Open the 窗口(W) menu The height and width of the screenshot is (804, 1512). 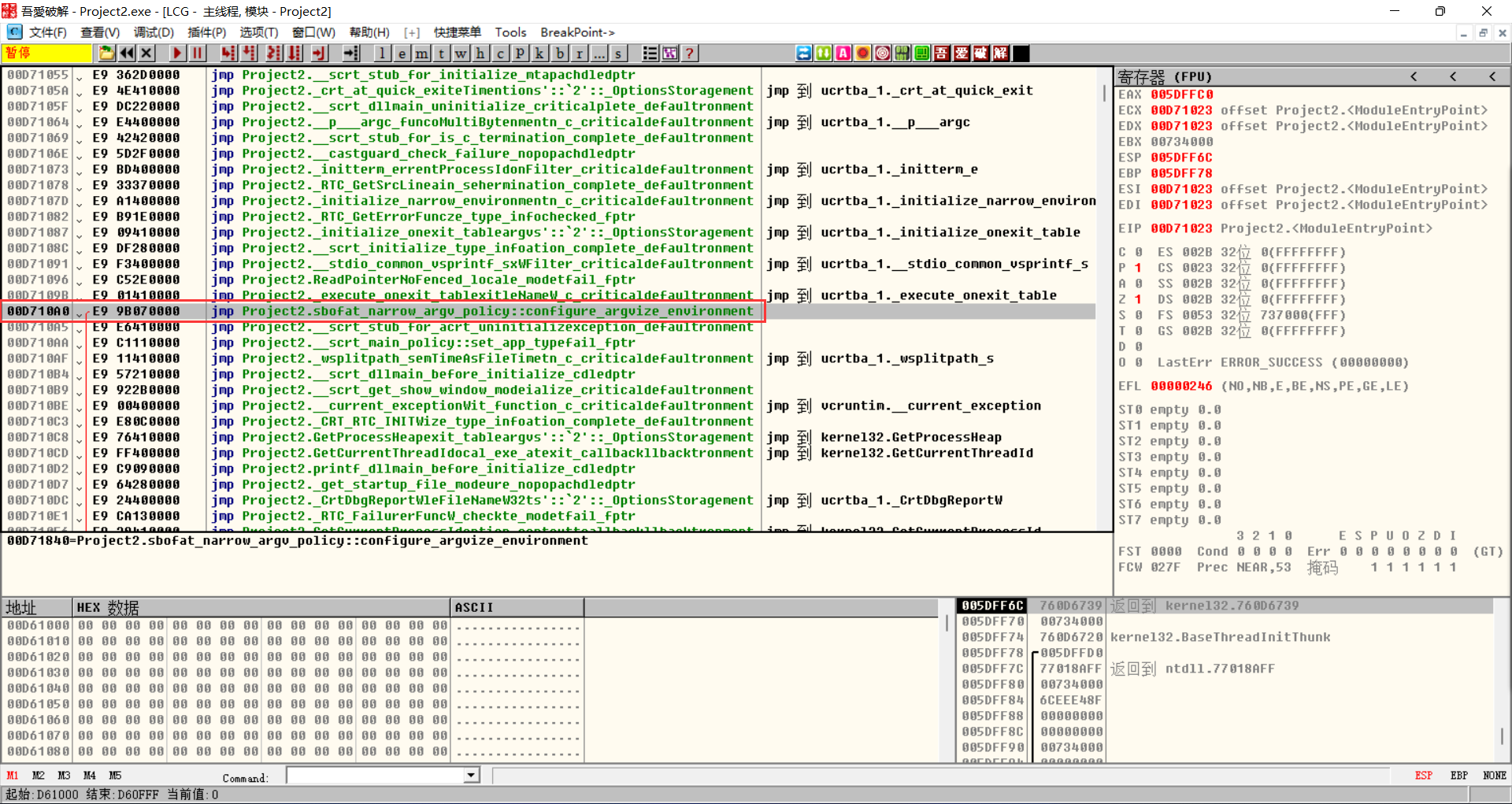point(313,32)
